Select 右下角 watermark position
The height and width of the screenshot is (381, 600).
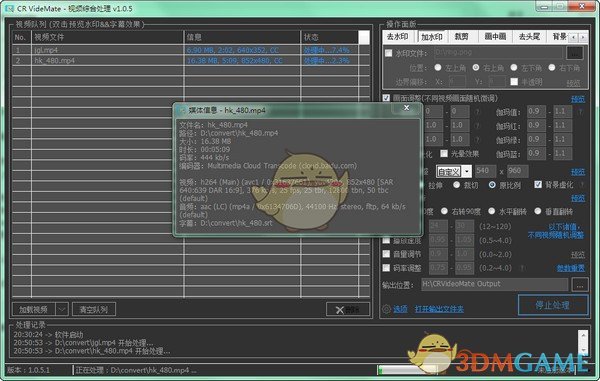click(x=552, y=68)
